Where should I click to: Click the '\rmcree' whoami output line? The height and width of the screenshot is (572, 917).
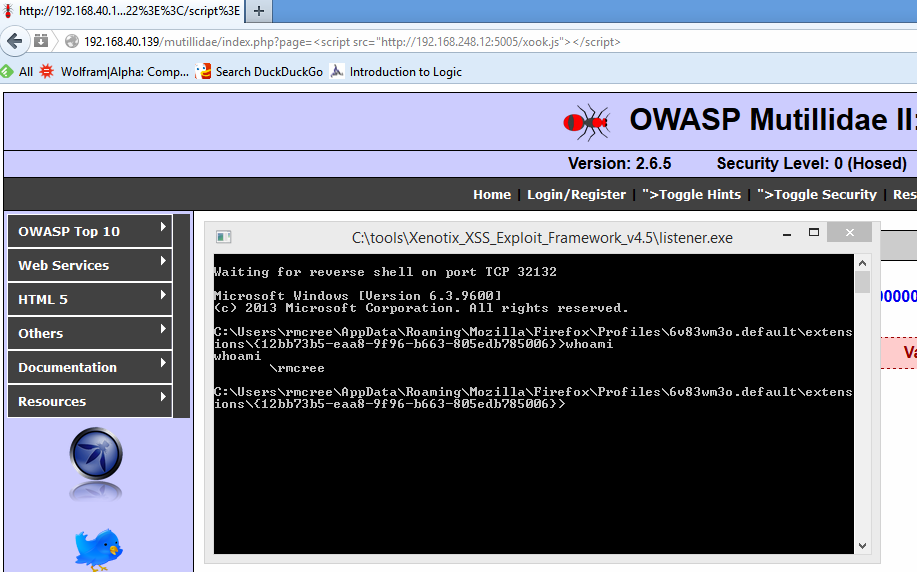coord(297,368)
